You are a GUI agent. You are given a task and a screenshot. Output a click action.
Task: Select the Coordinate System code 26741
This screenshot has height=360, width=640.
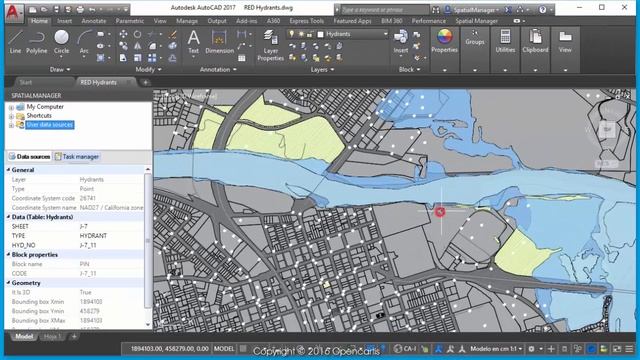pos(88,198)
